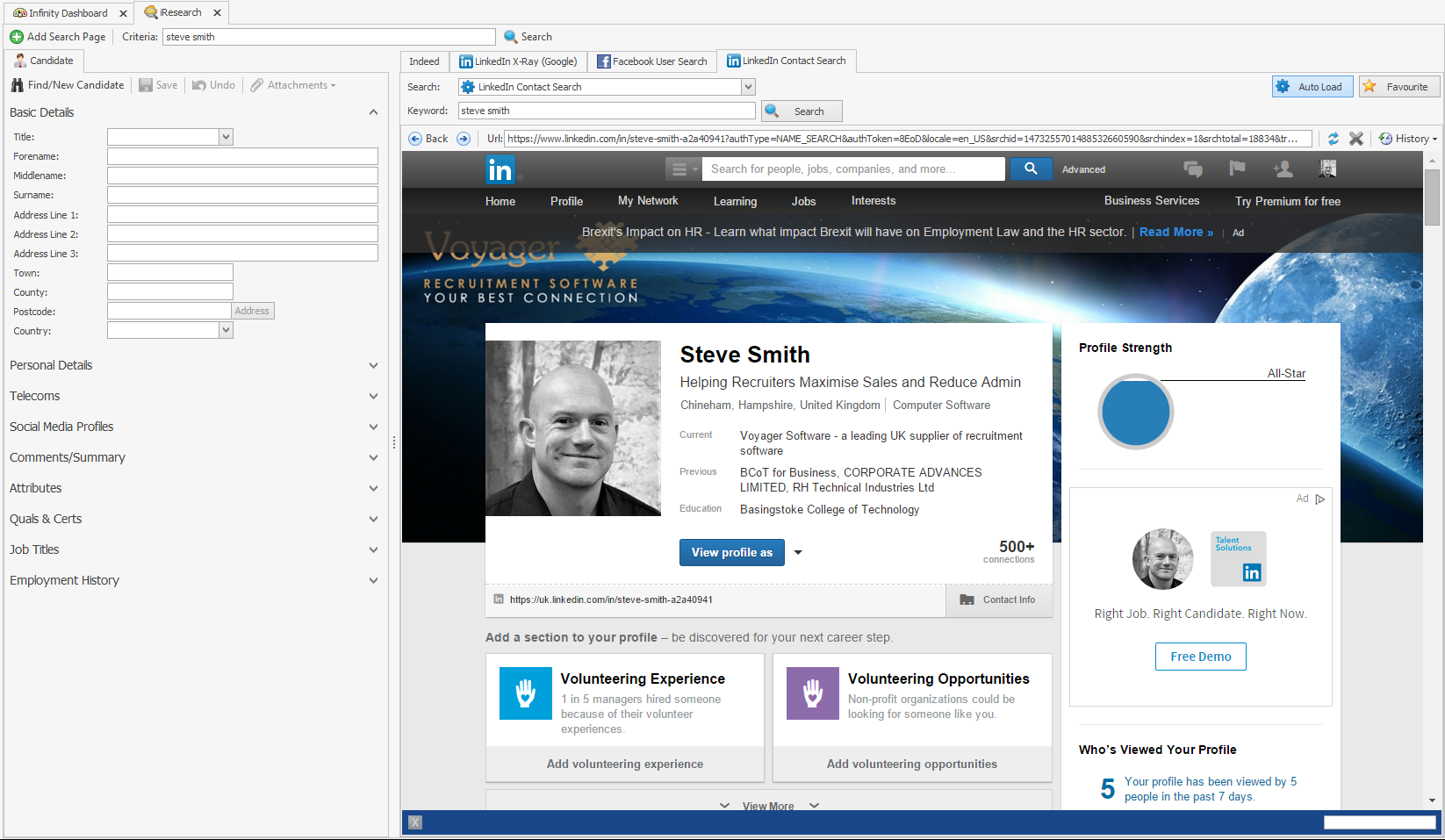Collapse the Basic Details section
Image resolution: width=1445 pixels, height=840 pixels.
click(373, 112)
